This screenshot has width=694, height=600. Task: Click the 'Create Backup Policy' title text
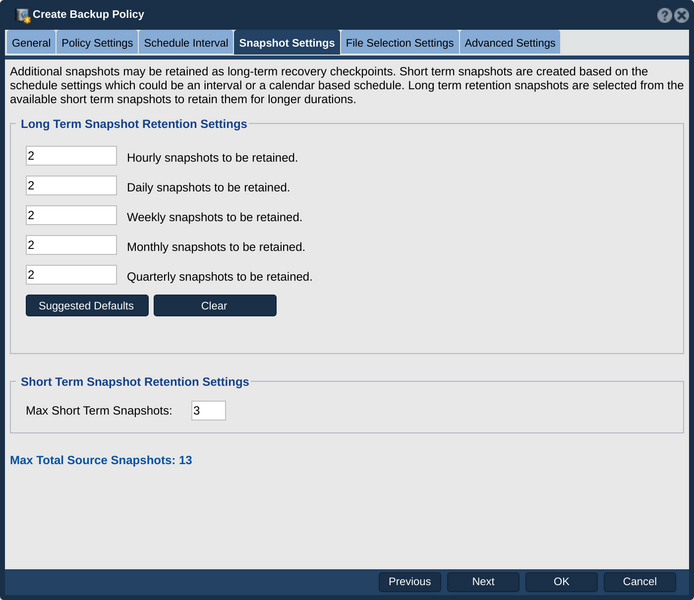89,15
